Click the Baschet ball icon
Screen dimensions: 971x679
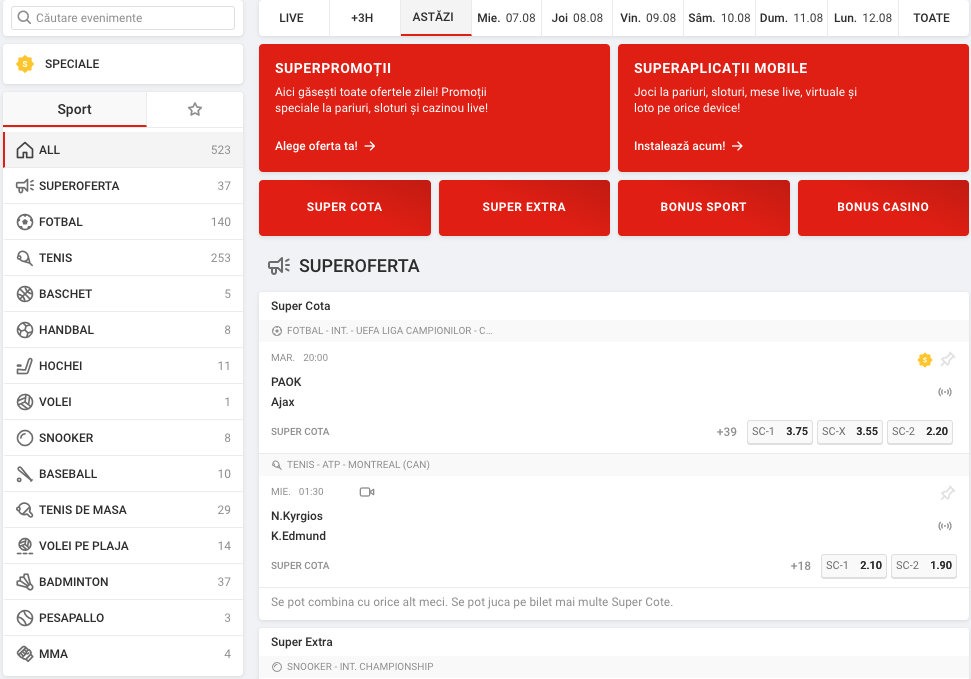(x=25, y=294)
